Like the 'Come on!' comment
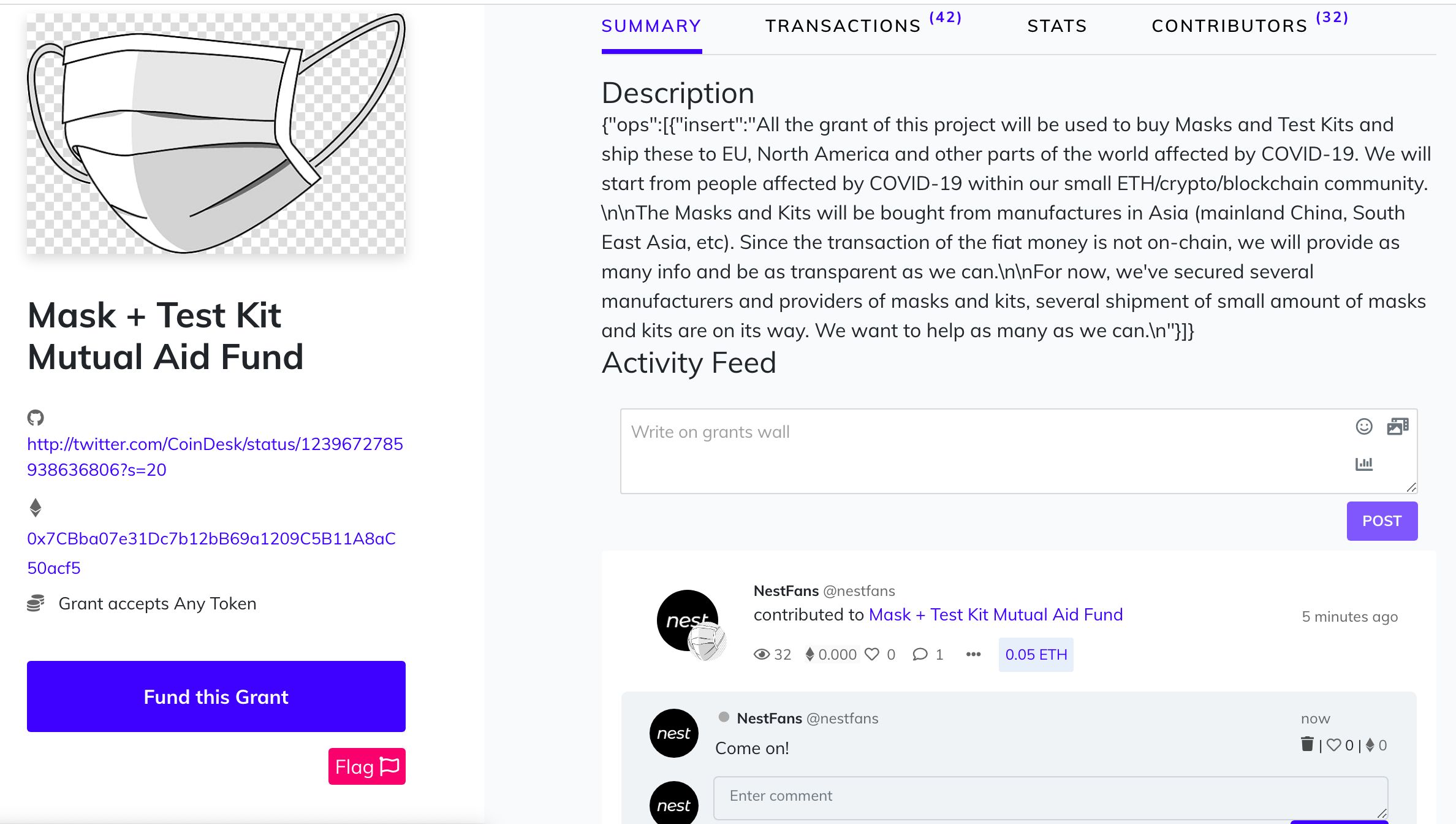Screen dimensions: 1456x824 pos(1334,745)
